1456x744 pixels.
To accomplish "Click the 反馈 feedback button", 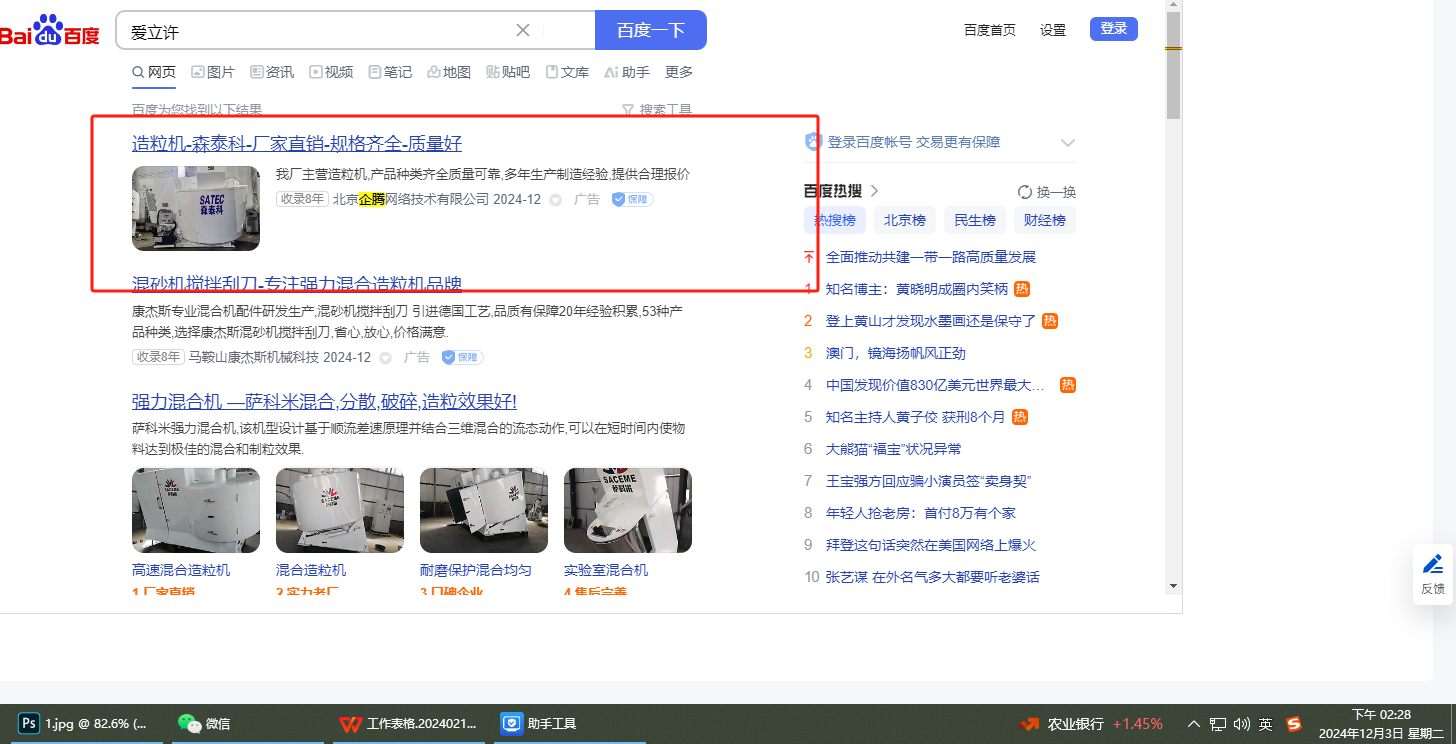I will 1433,574.
